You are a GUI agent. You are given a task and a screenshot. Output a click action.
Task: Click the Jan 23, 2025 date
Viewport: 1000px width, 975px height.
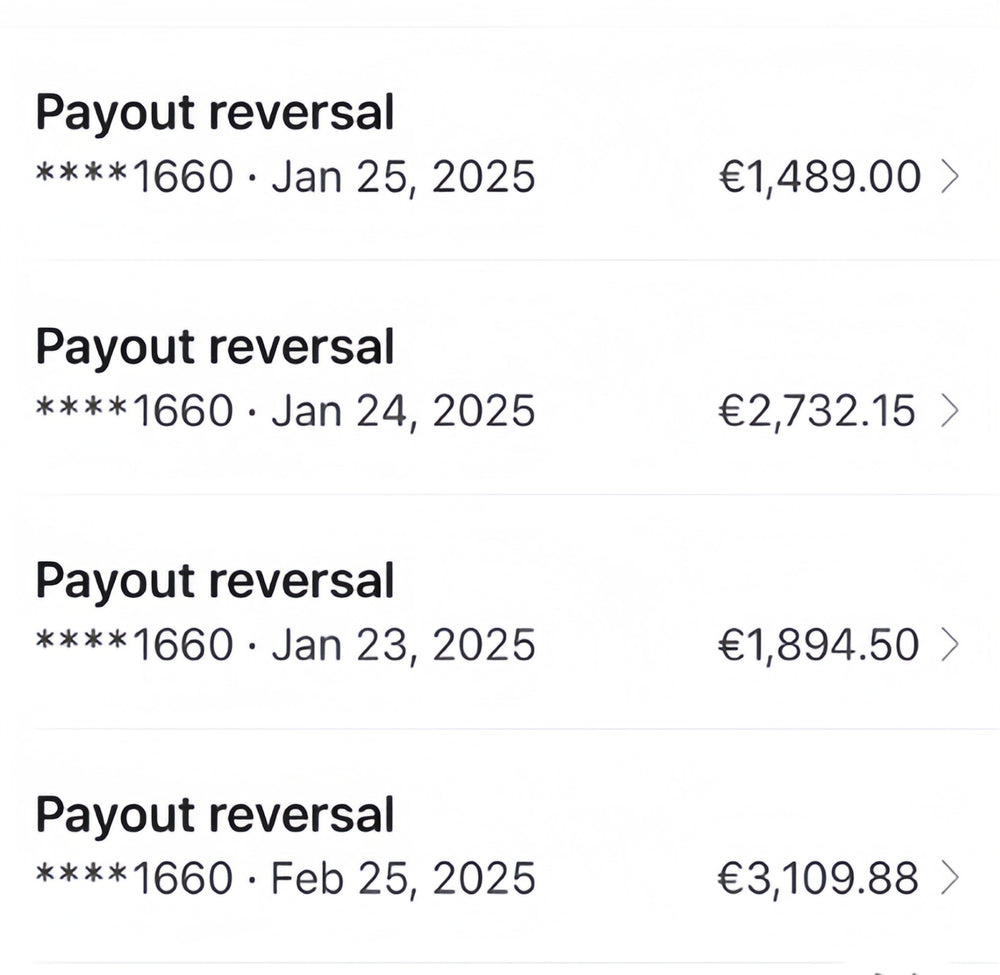click(403, 645)
